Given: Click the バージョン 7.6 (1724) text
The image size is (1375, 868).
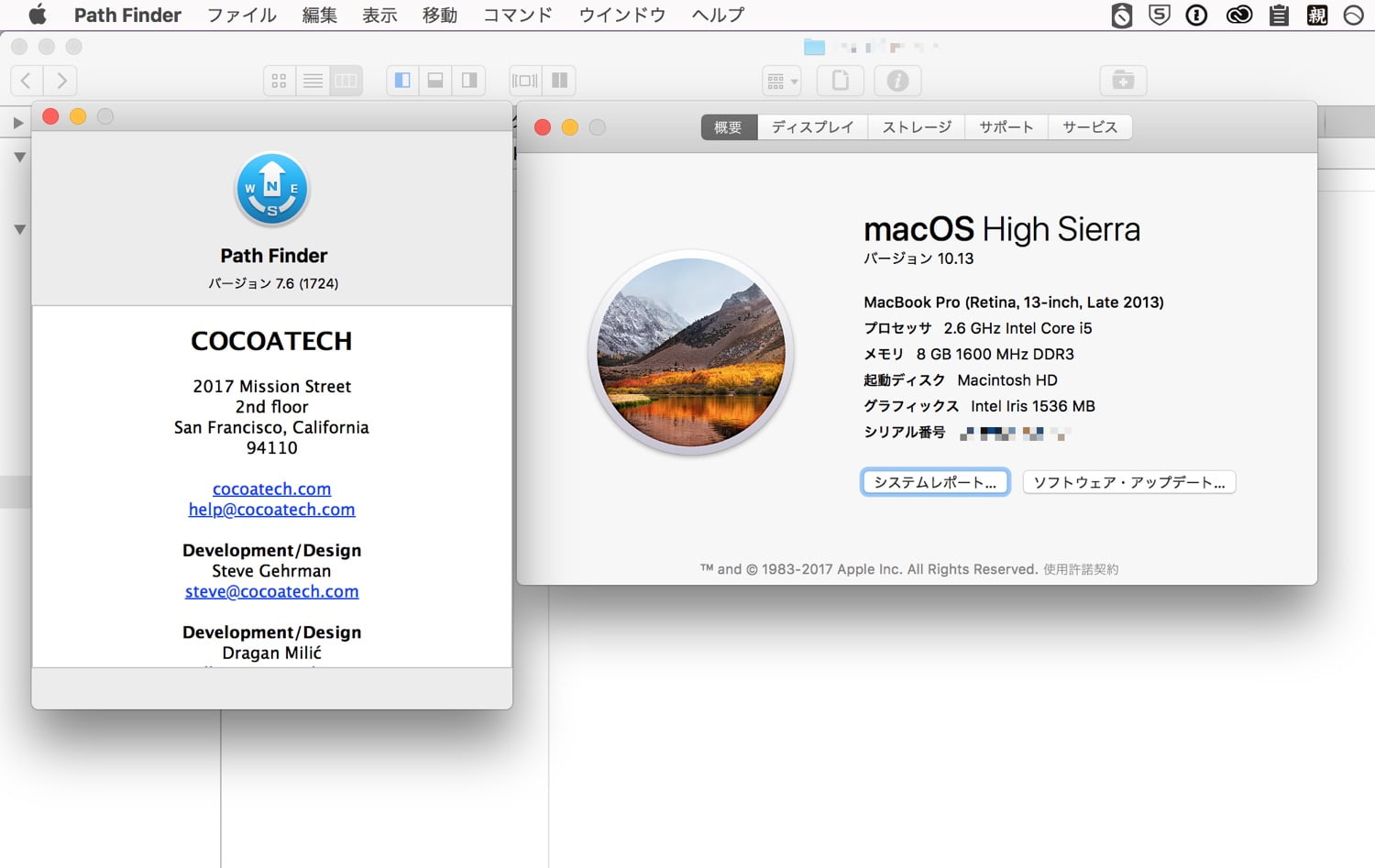Looking at the screenshot, I should click(273, 283).
